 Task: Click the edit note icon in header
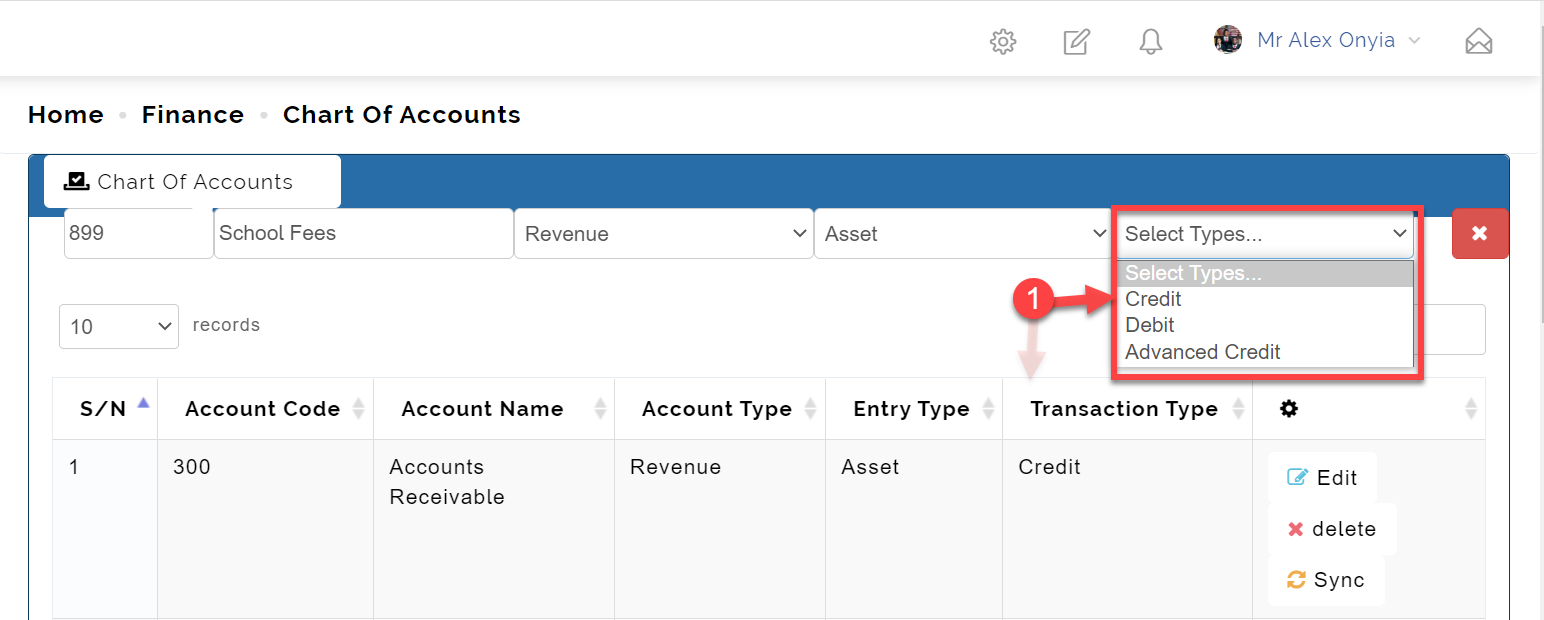point(1076,41)
